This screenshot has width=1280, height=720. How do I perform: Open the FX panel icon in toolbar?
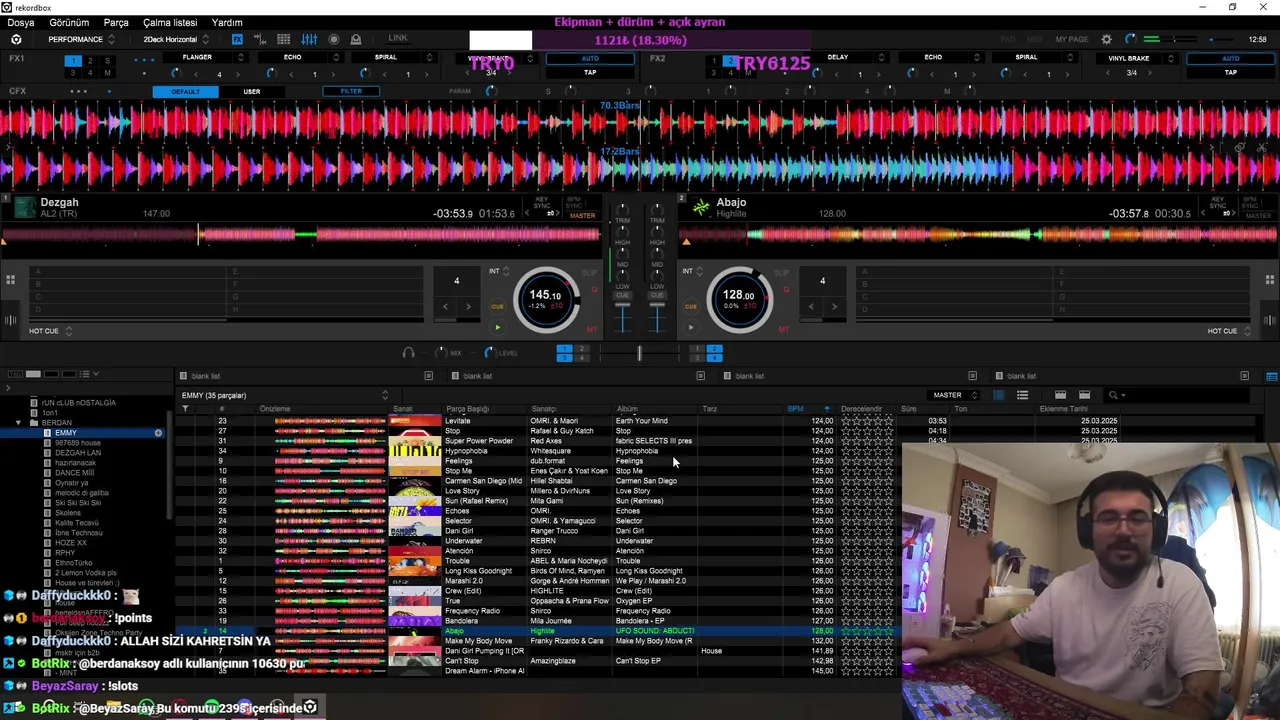(x=237, y=39)
